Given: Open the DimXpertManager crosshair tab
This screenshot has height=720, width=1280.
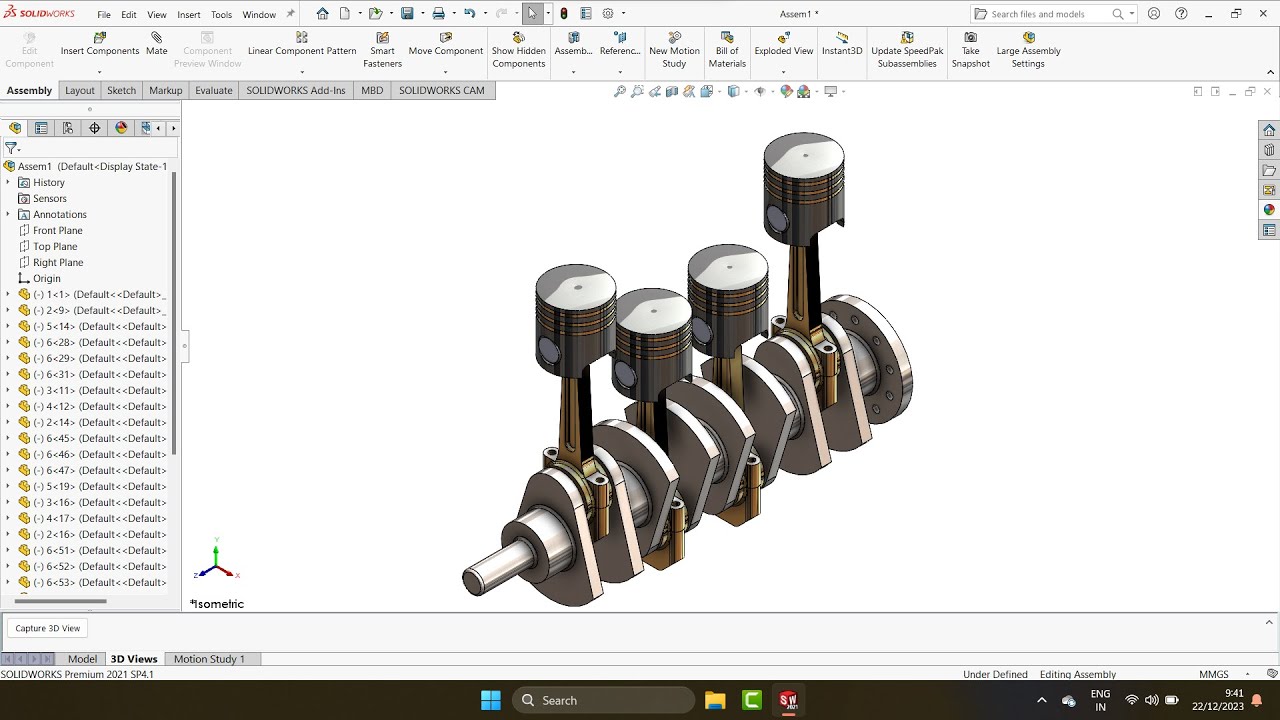Looking at the screenshot, I should pyautogui.click(x=95, y=128).
